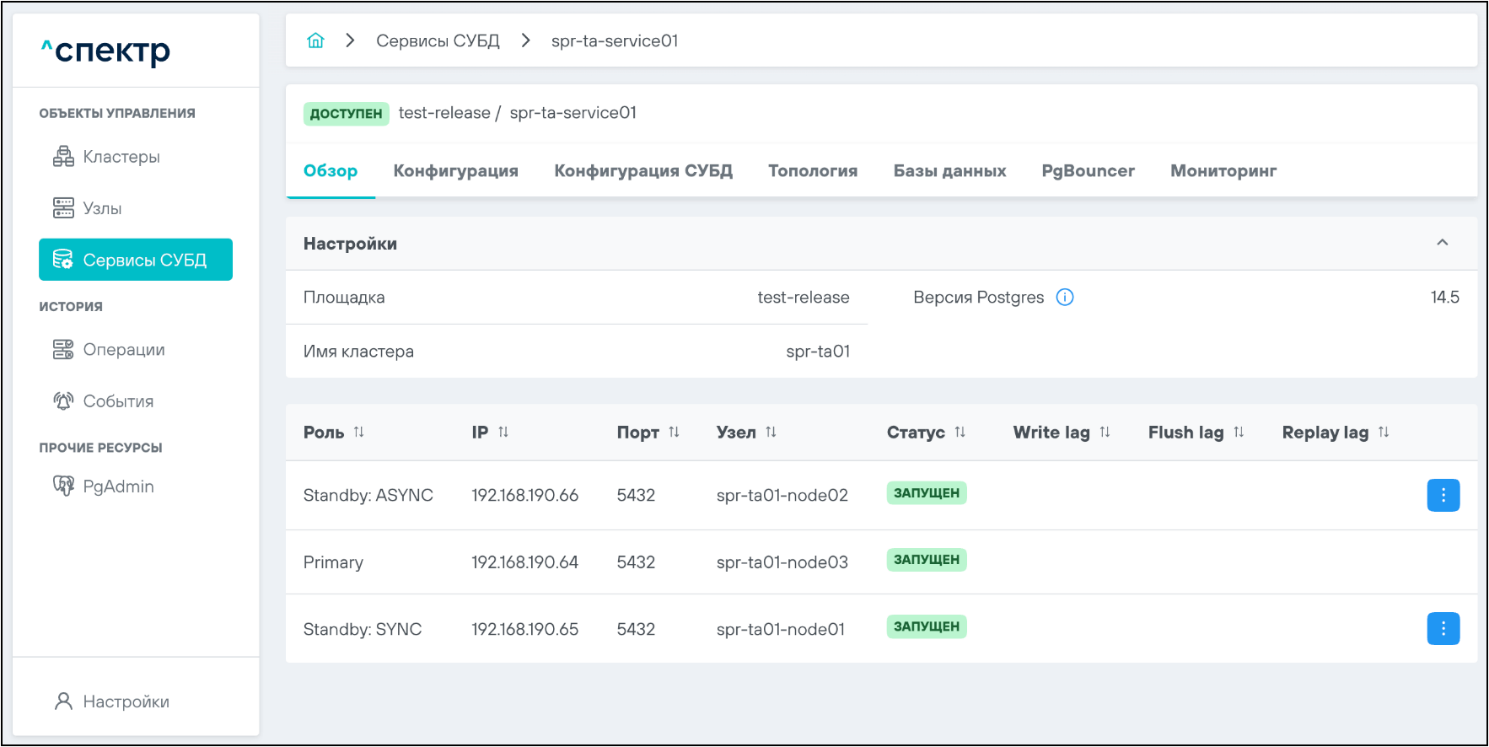Go to Кластеры in sidebar

click(120, 157)
